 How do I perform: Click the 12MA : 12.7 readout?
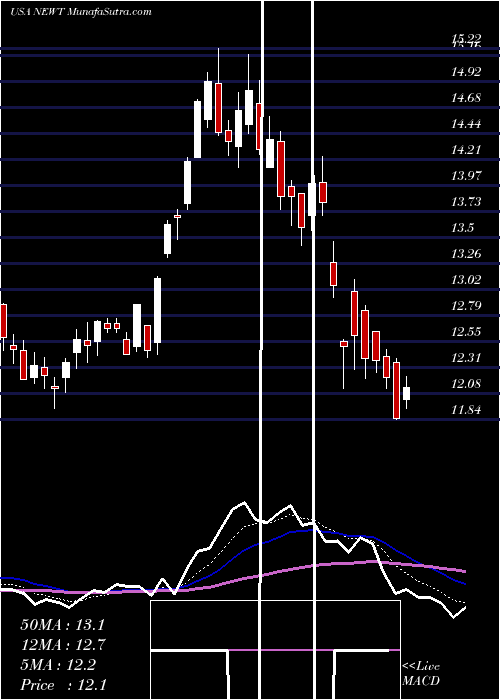pyautogui.click(x=63, y=645)
